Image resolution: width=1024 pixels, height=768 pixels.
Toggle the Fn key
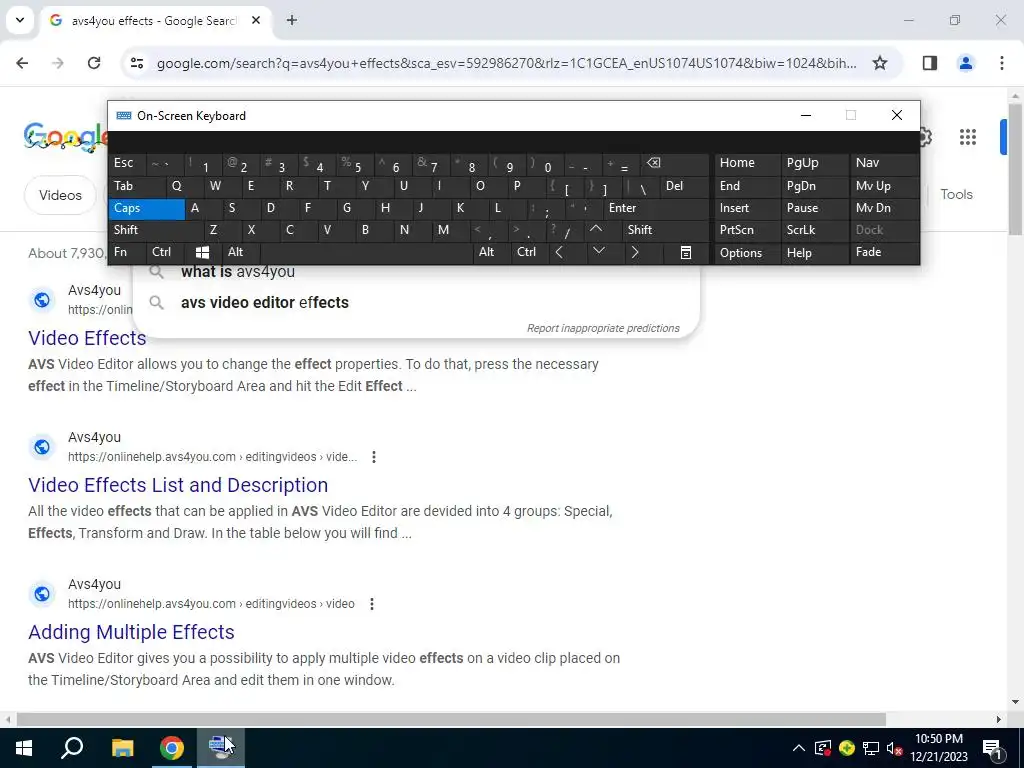(x=127, y=252)
